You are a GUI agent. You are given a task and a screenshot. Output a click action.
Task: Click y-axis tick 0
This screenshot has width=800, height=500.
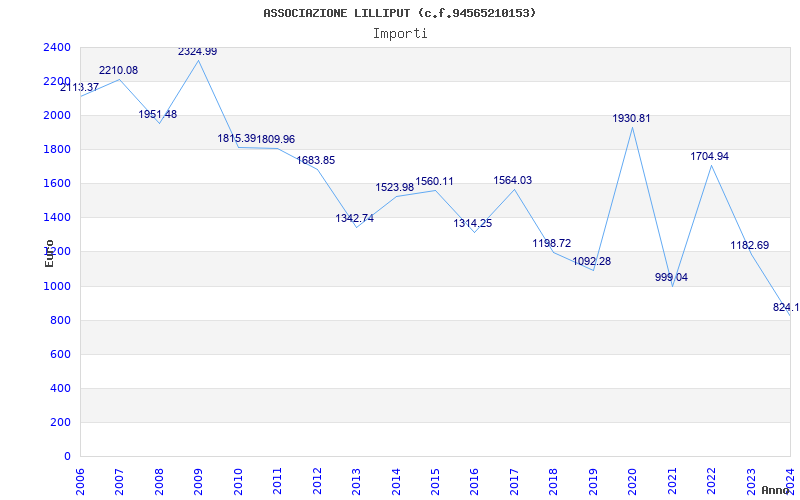(x=67, y=456)
